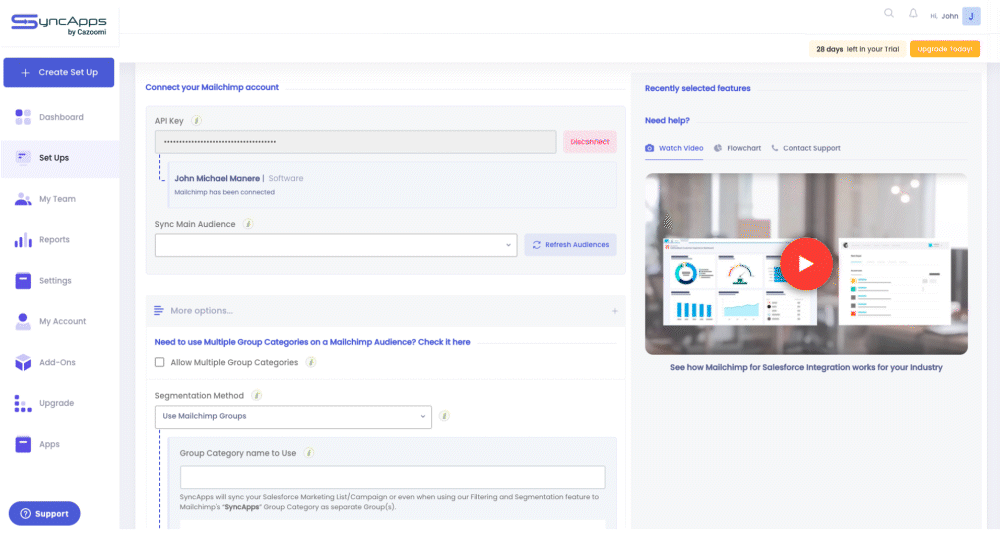Click the 28 days left trial badge
The height and width of the screenshot is (542, 1000).
coord(857,49)
